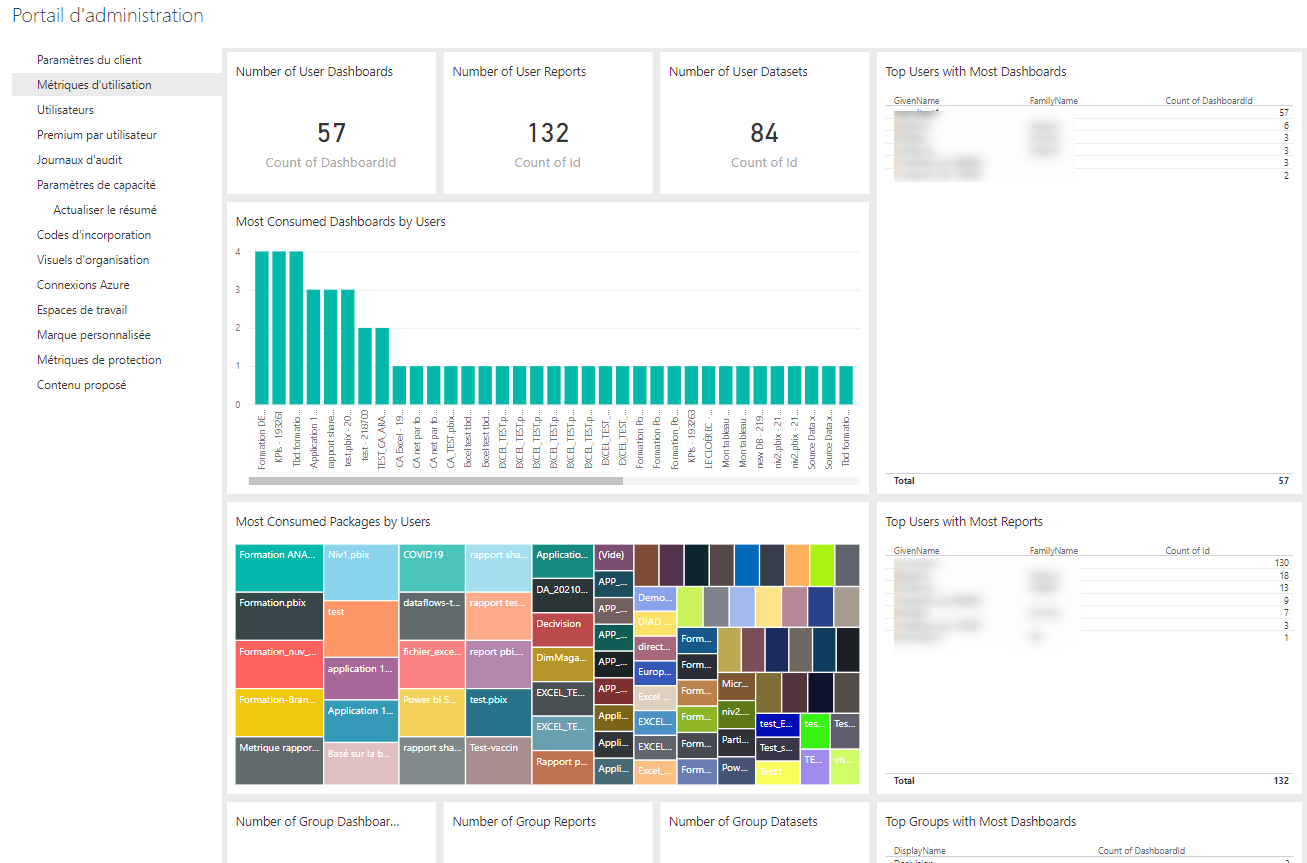Screen dimensions: 1307x863
Task: Click the "Portail d'administration" page title
Action: click(x=107, y=15)
